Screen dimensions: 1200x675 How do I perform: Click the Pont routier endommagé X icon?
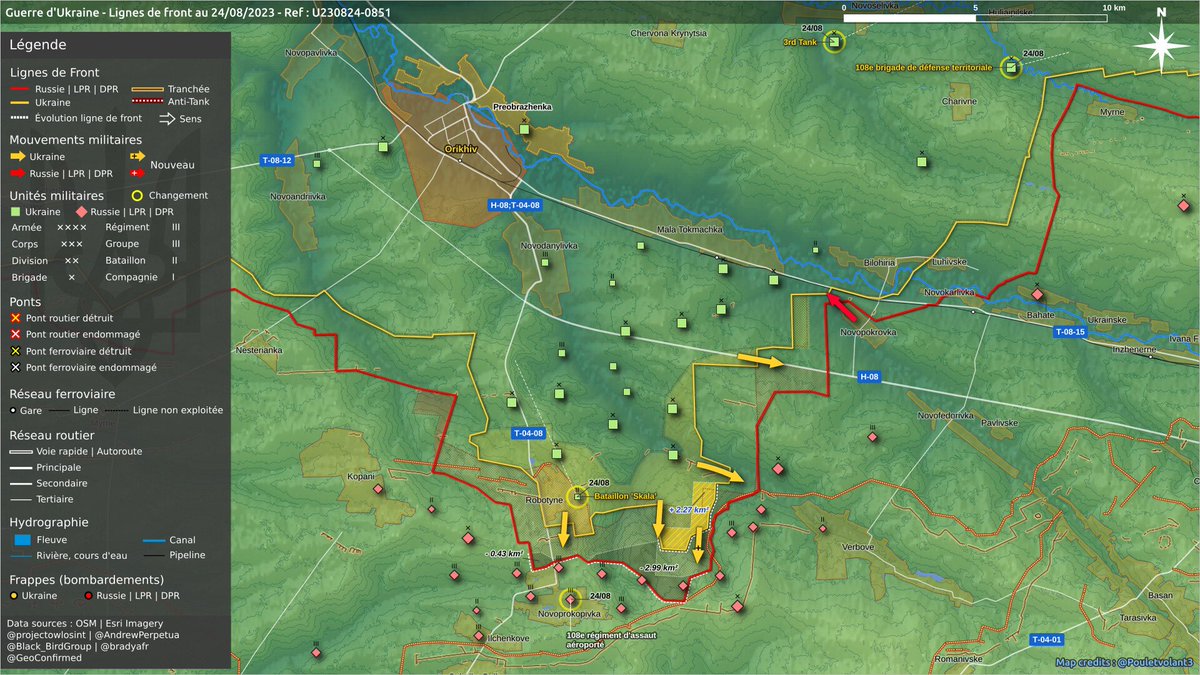[16, 334]
